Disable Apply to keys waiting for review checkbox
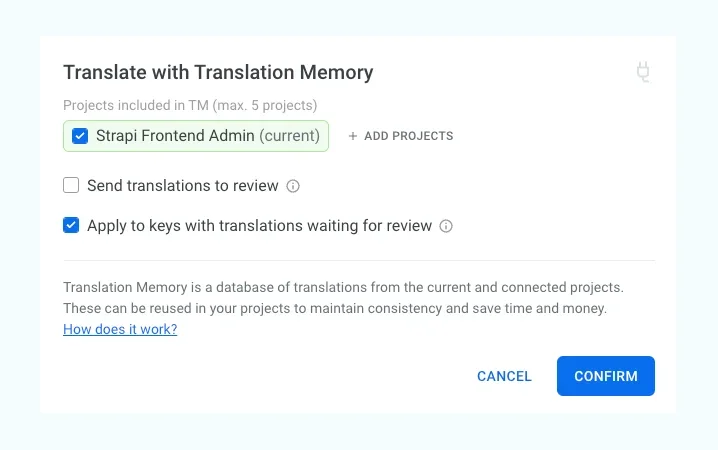 (71, 226)
